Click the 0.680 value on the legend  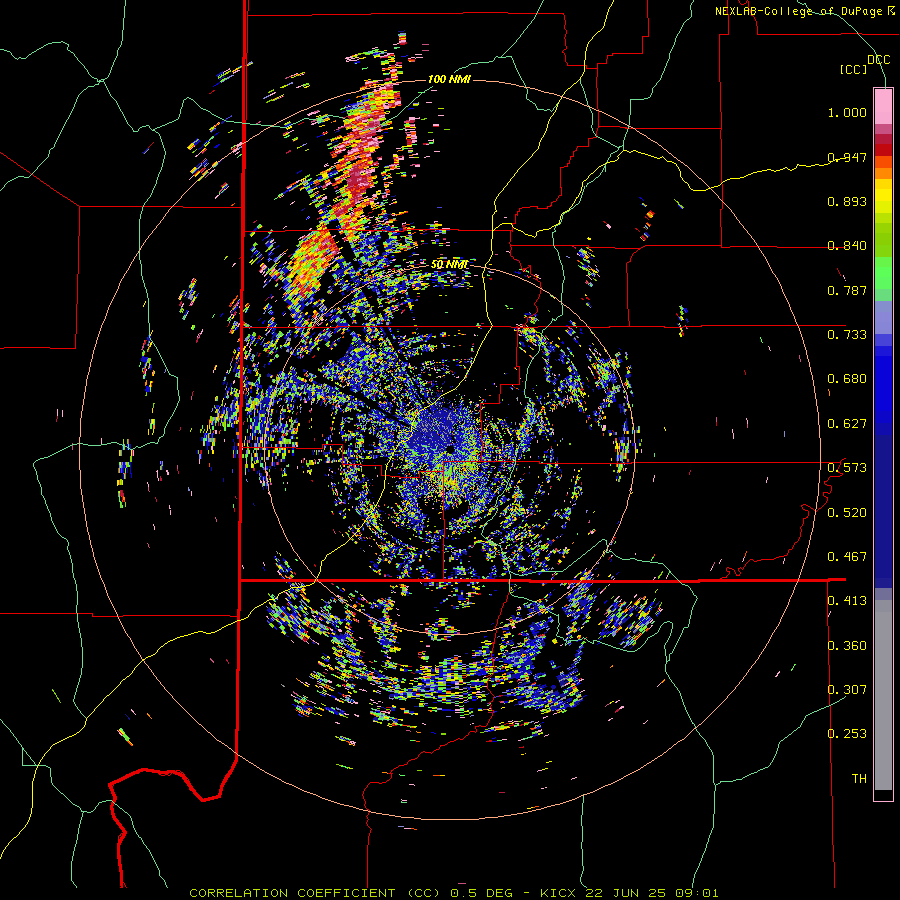pyautogui.click(x=847, y=379)
